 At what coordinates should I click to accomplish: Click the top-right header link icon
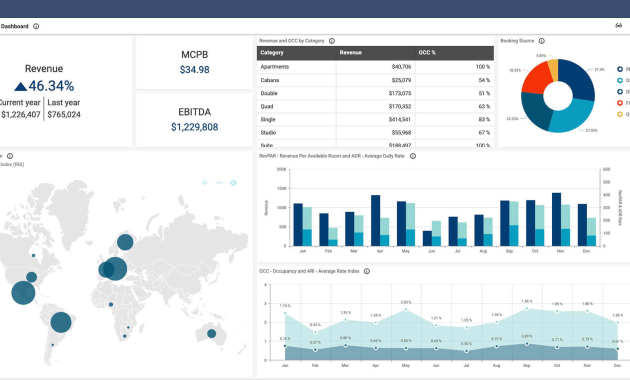[618, 26]
